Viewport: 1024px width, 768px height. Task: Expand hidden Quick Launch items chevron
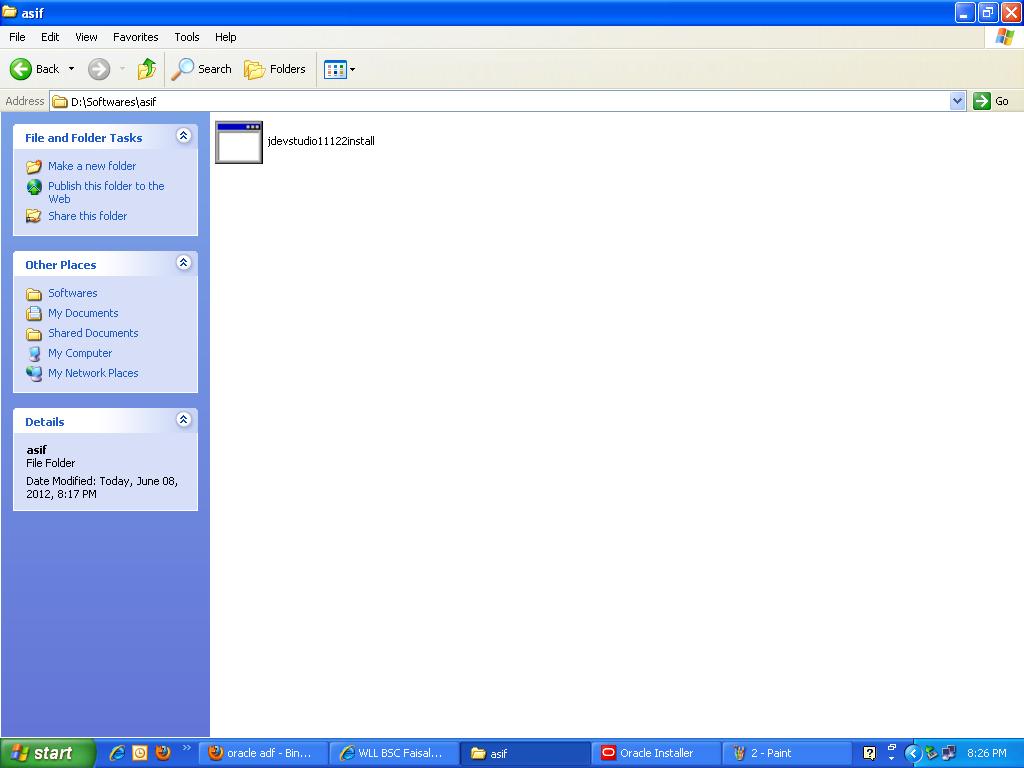[186, 748]
